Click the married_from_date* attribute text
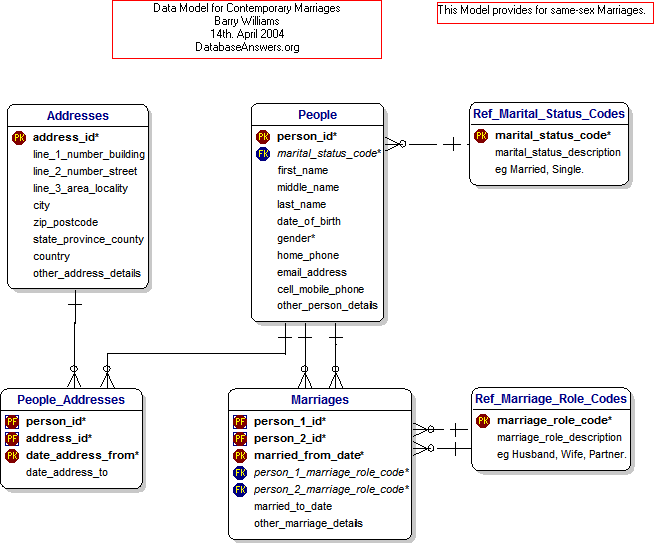The height and width of the screenshot is (545, 659). pyautogui.click(x=309, y=455)
